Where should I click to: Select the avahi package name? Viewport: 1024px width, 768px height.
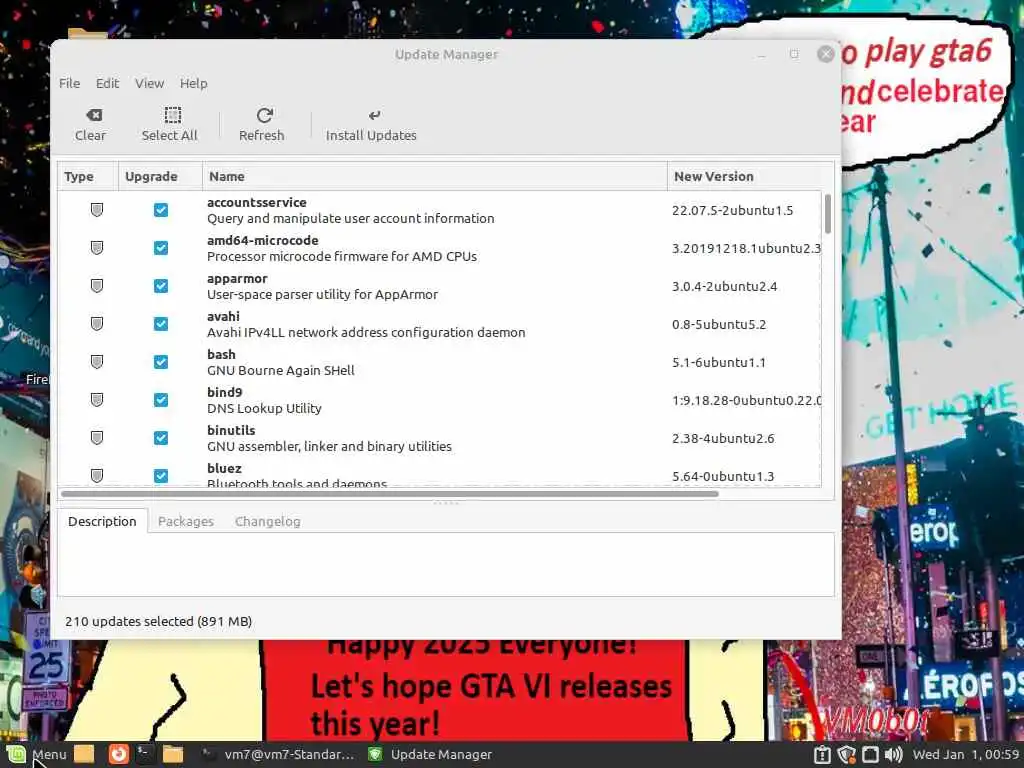[223, 316]
